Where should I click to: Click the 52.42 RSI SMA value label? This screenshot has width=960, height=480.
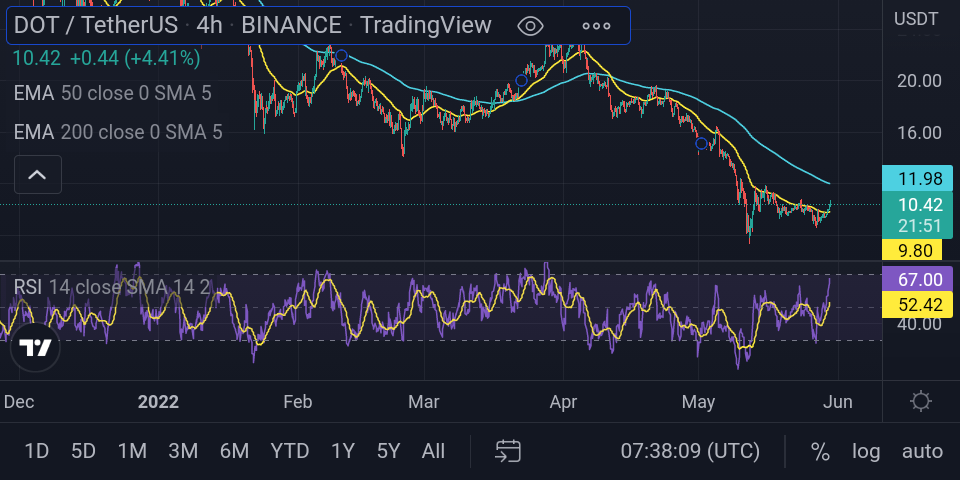pos(917,305)
